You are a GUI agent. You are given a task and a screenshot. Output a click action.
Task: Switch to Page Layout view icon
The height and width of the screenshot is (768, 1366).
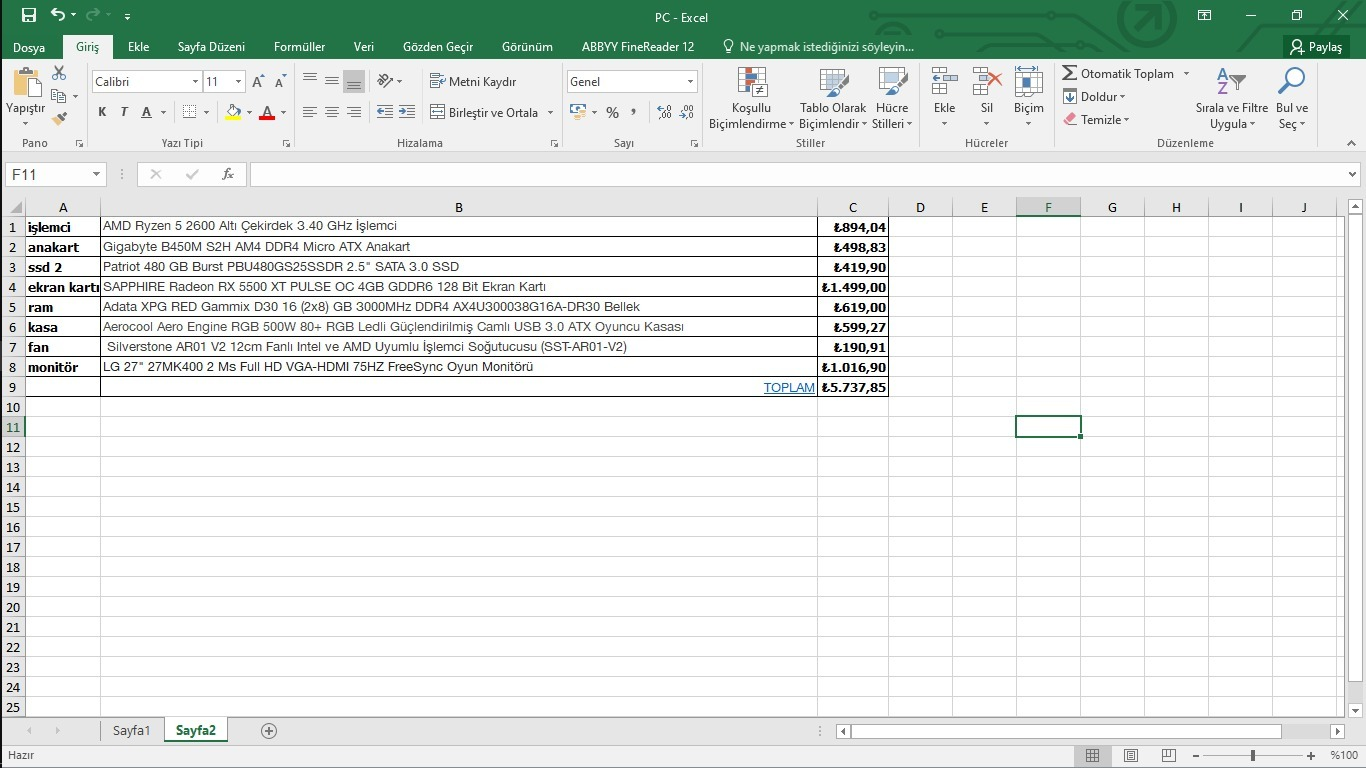1130,755
